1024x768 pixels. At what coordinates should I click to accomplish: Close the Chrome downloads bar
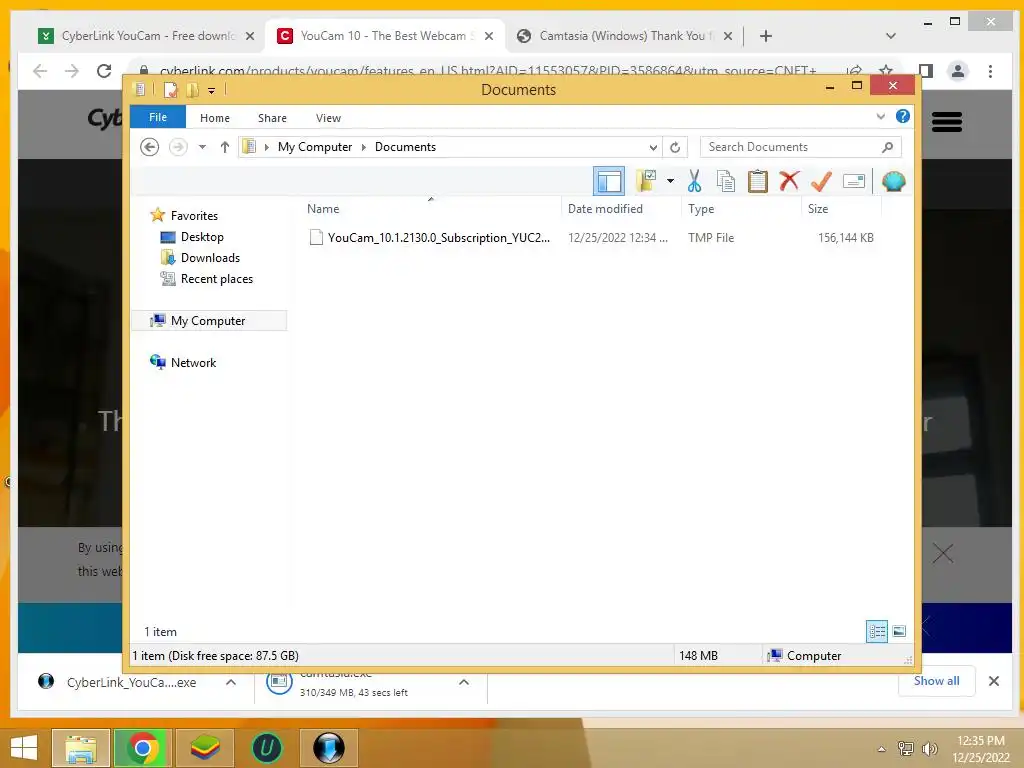coord(993,681)
